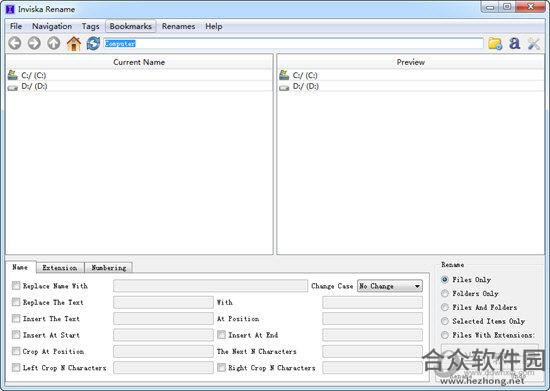Click the Replace Name With text field
The height and width of the screenshot is (391, 550).
pyautogui.click(x=210, y=285)
